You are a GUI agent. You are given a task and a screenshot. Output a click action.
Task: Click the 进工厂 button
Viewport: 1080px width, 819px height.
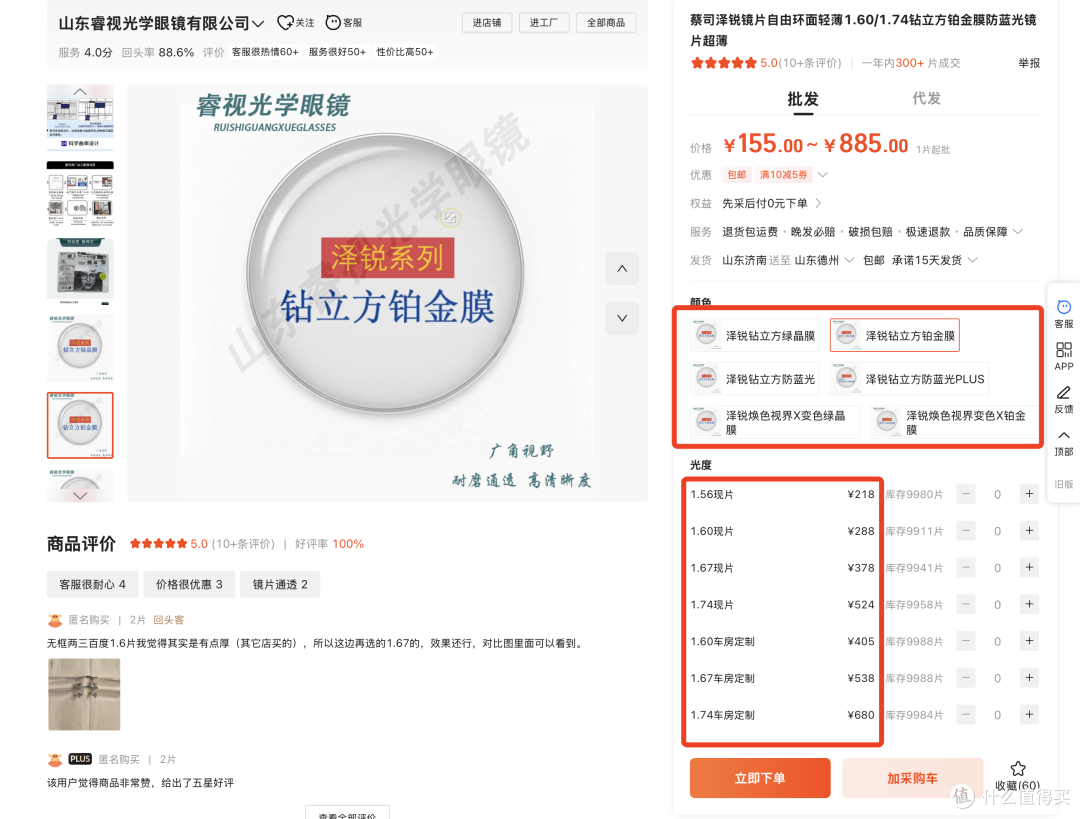[x=543, y=23]
